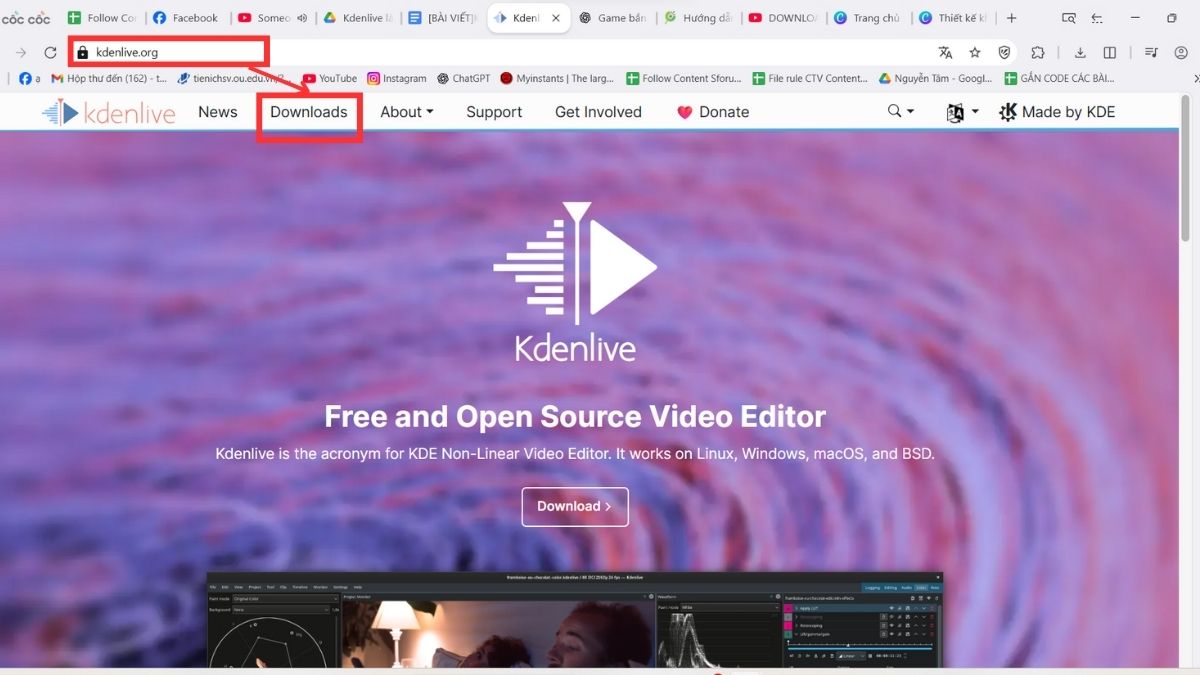Open the extensions puzzle icon
The height and width of the screenshot is (675, 1200).
1038,52
